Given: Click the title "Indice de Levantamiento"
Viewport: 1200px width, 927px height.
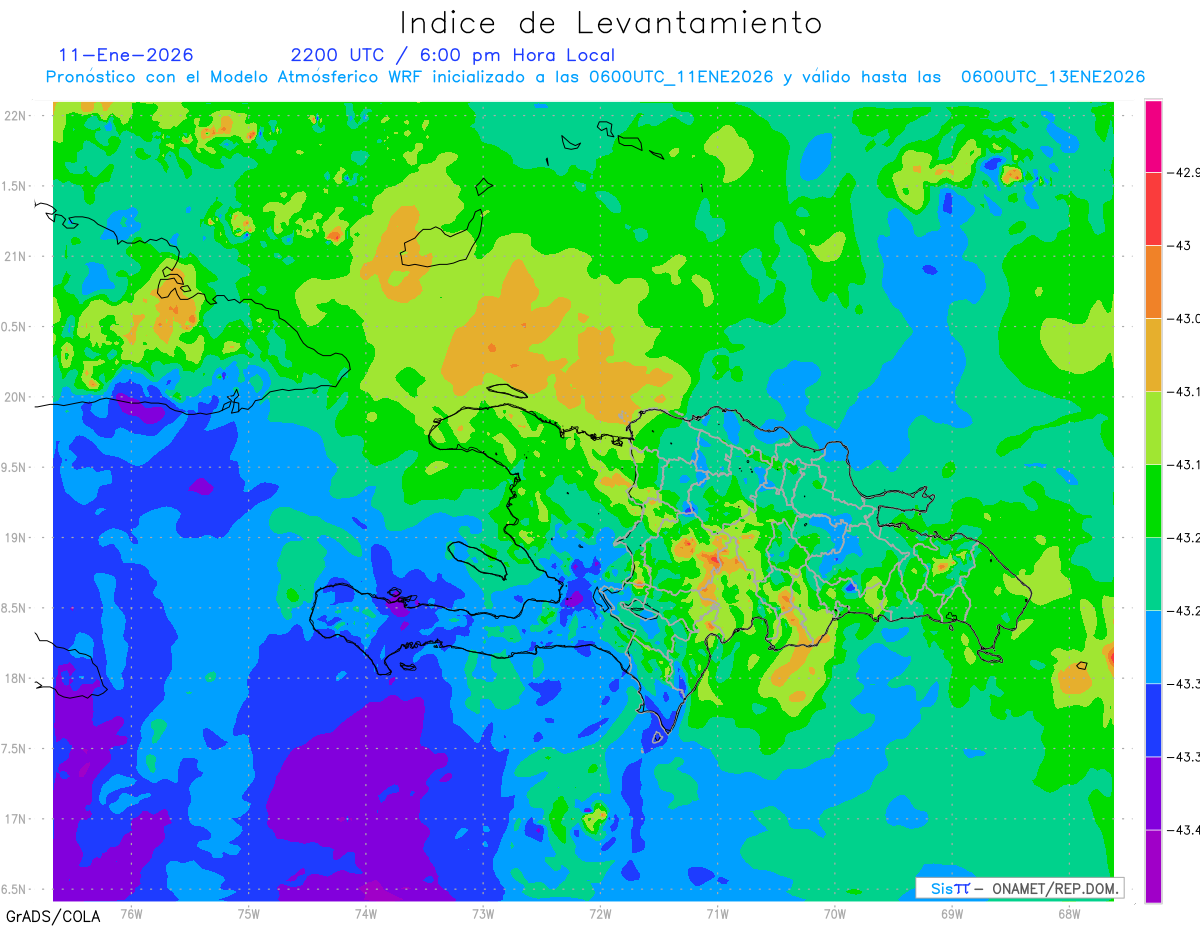Looking at the screenshot, I should pos(611,23).
